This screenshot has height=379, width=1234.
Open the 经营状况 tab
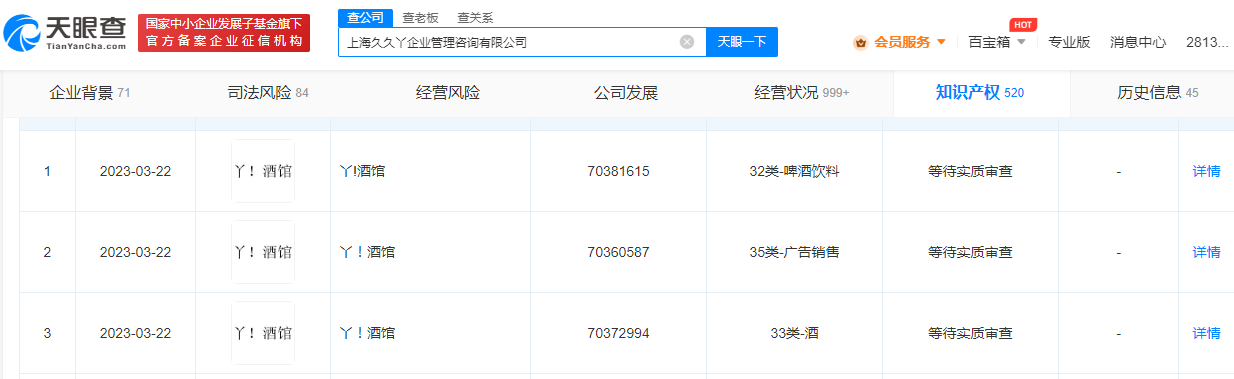click(802, 93)
